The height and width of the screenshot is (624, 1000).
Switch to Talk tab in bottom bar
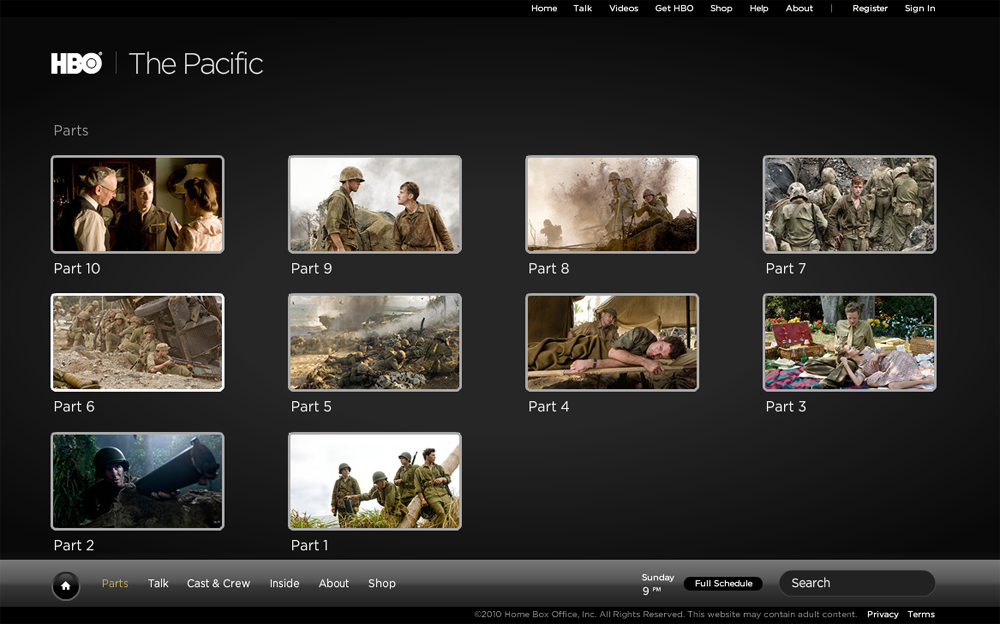click(x=158, y=583)
